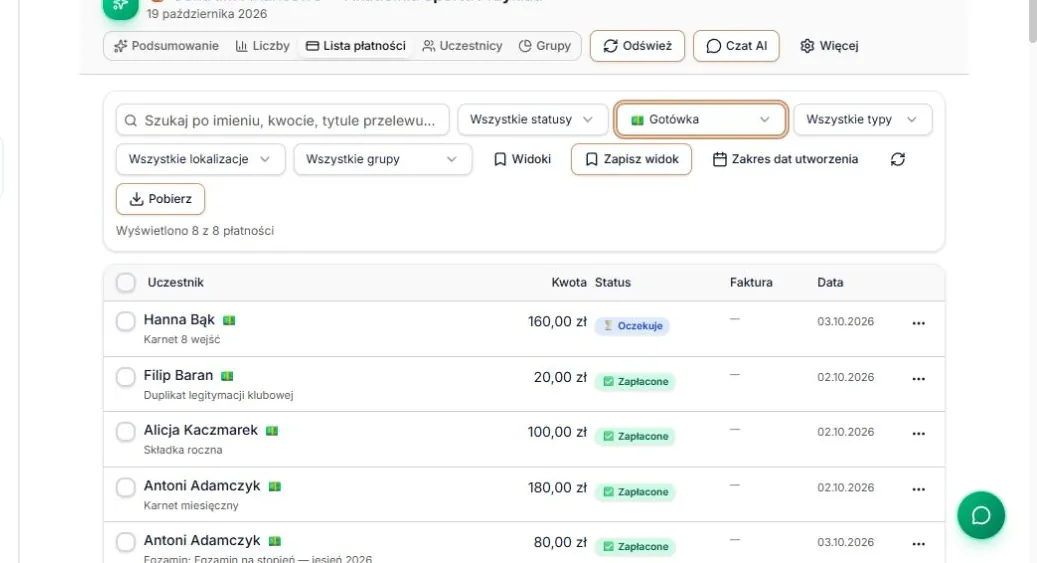
Task: Click Filip Baran participant name
Action: [178, 376]
